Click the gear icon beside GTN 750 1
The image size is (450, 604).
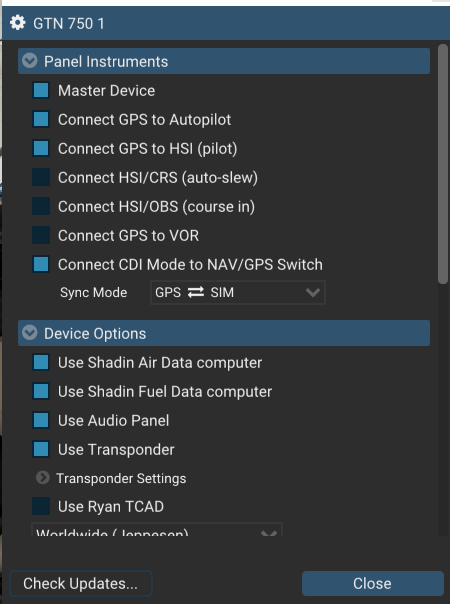point(17,23)
